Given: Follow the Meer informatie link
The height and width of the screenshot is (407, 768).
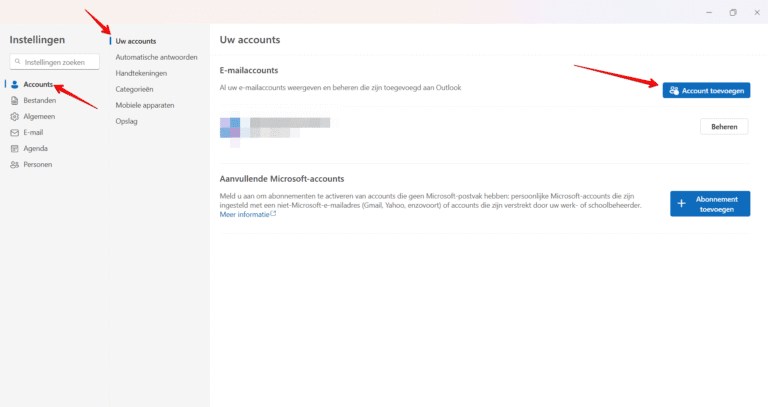Looking at the screenshot, I should (x=244, y=213).
